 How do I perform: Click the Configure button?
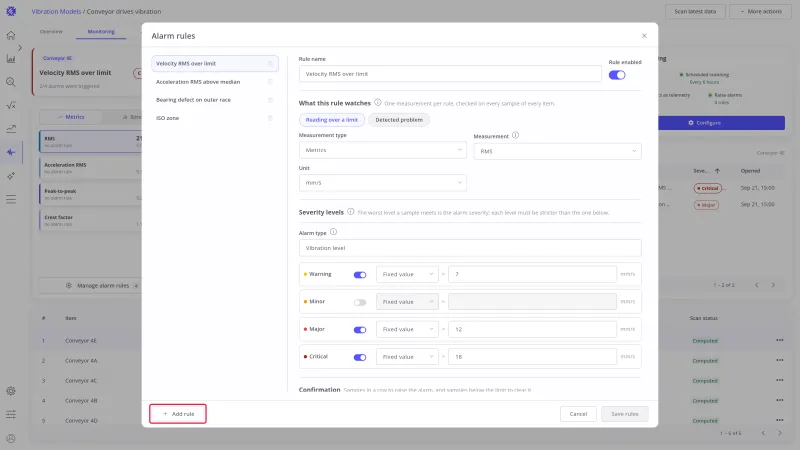click(721, 123)
